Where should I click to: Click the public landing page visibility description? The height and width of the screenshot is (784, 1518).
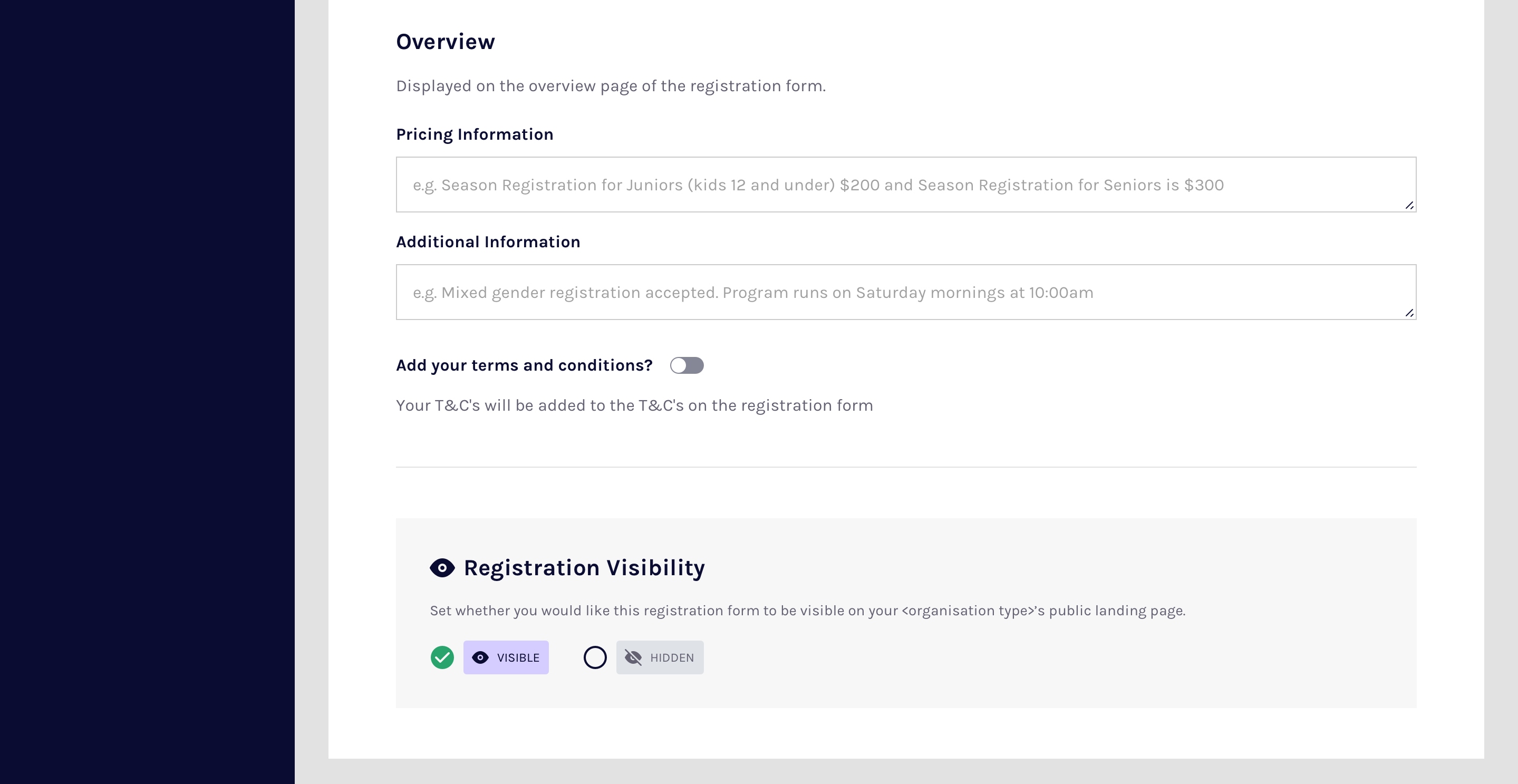(x=807, y=611)
